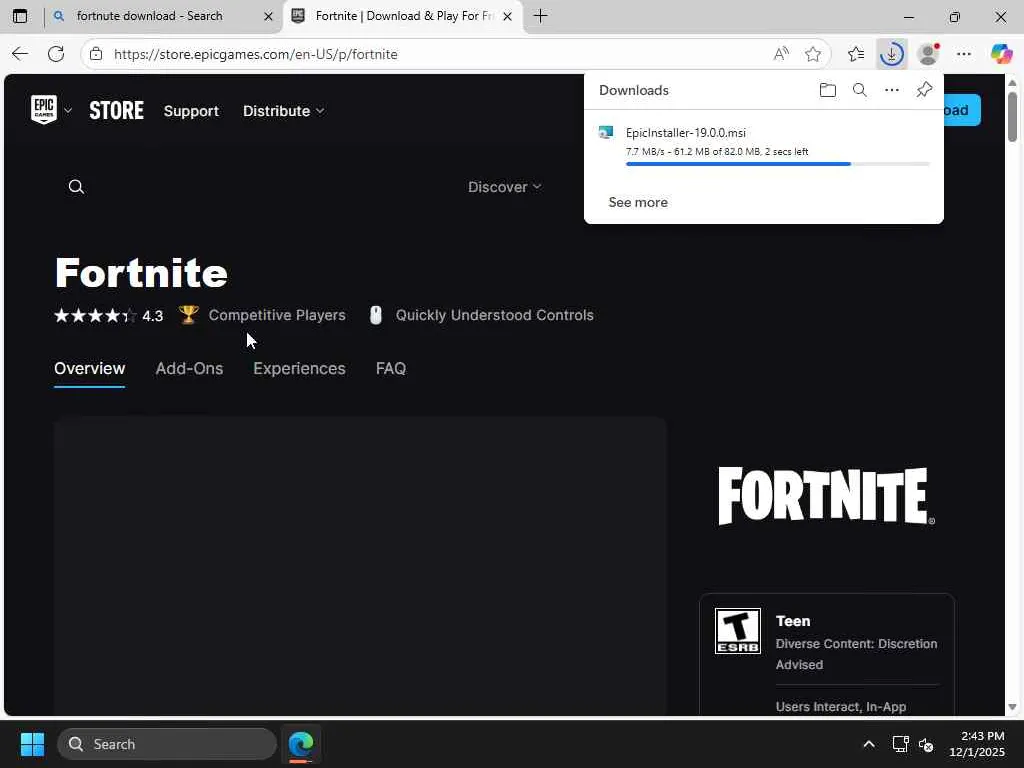The height and width of the screenshot is (768, 1024).
Task: Toggle the Downloads toolbar button
Action: [891, 54]
